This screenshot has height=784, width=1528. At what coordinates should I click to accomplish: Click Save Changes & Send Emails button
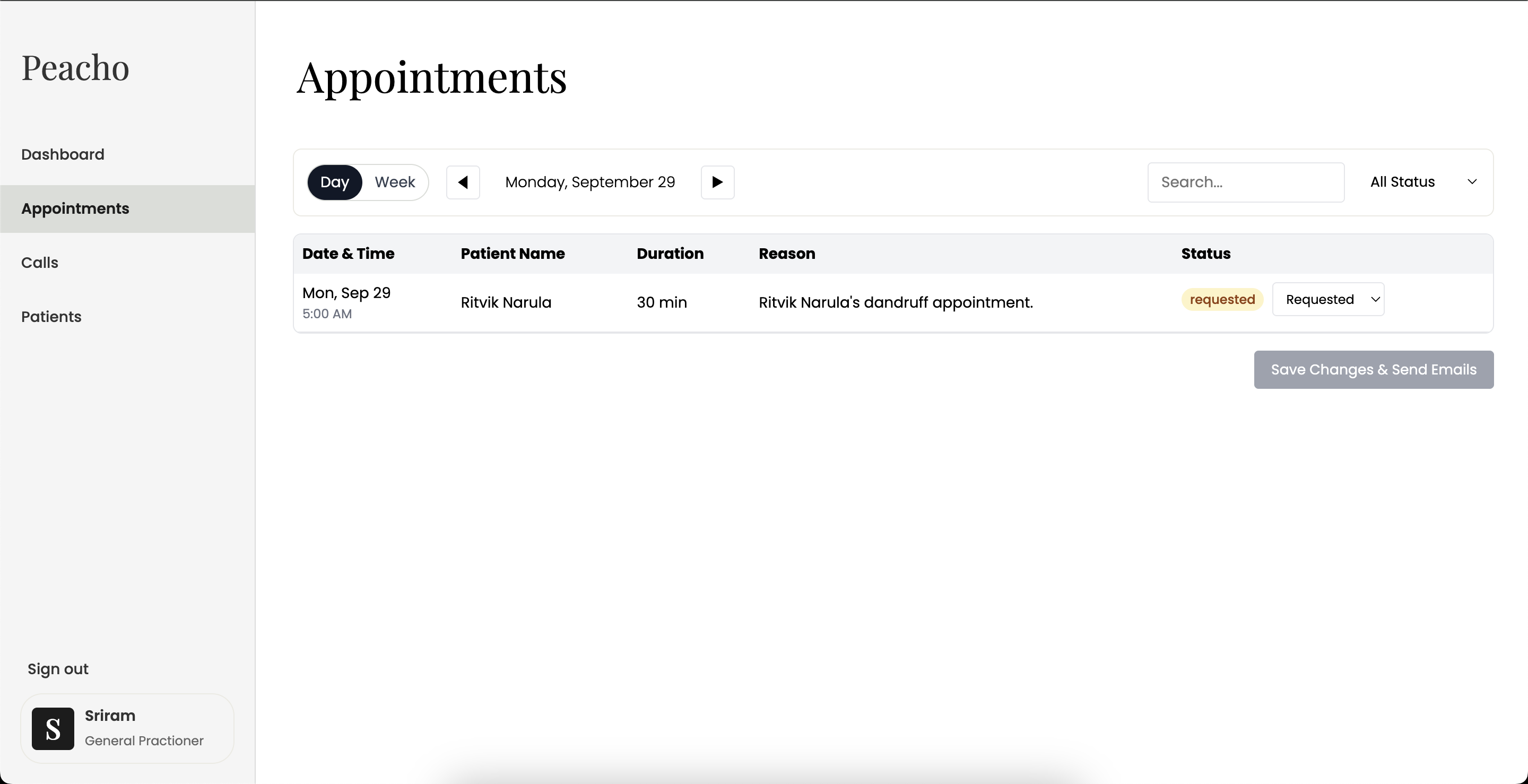(x=1373, y=370)
